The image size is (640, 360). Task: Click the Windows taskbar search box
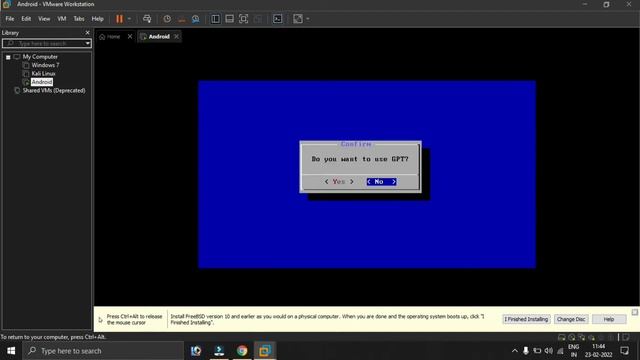coord(103,351)
